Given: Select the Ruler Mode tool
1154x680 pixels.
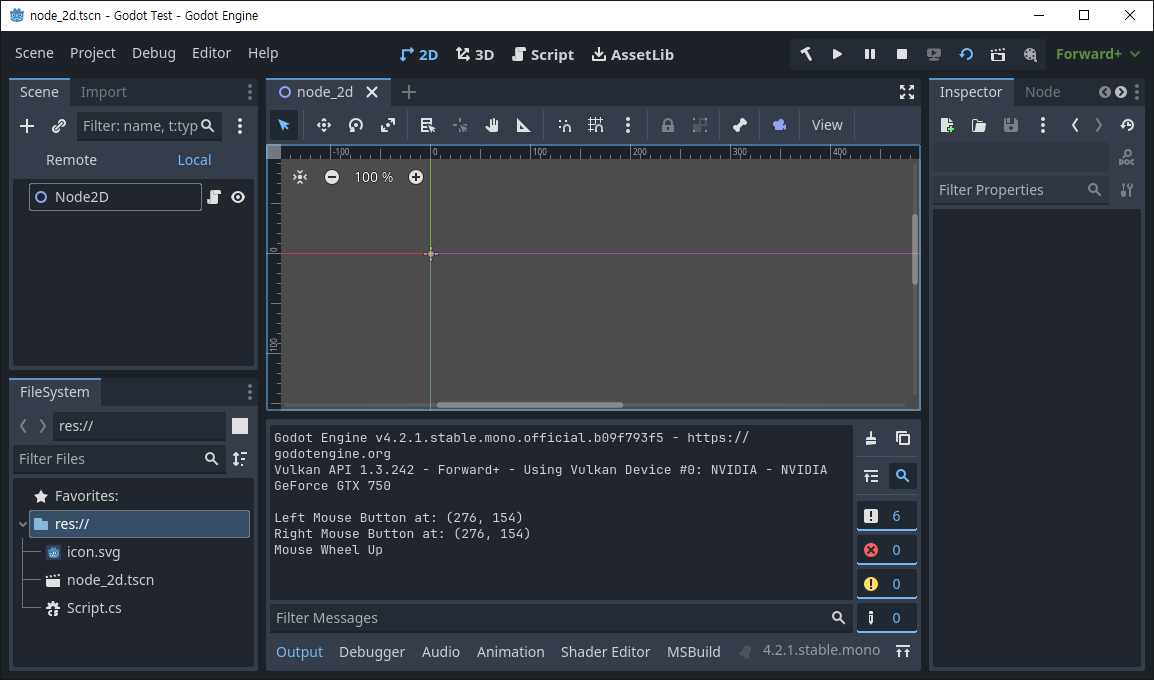Looking at the screenshot, I should pos(523,125).
